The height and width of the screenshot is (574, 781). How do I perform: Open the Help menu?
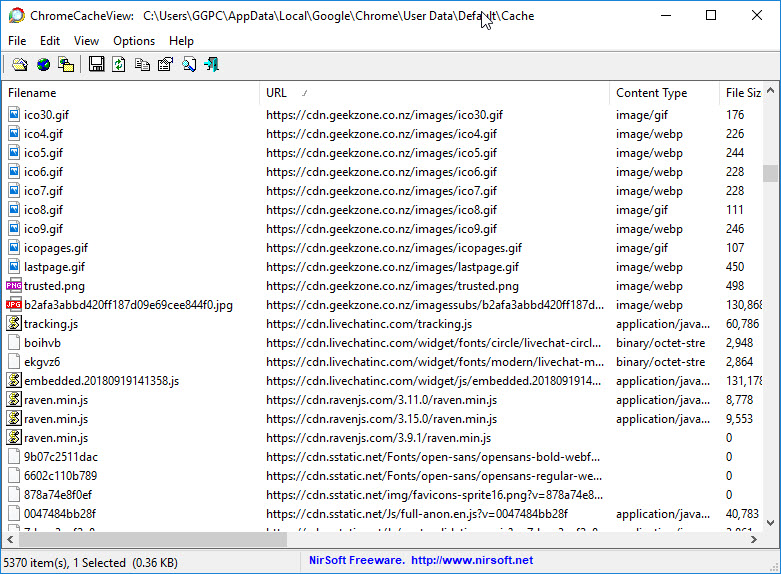pyautogui.click(x=181, y=41)
